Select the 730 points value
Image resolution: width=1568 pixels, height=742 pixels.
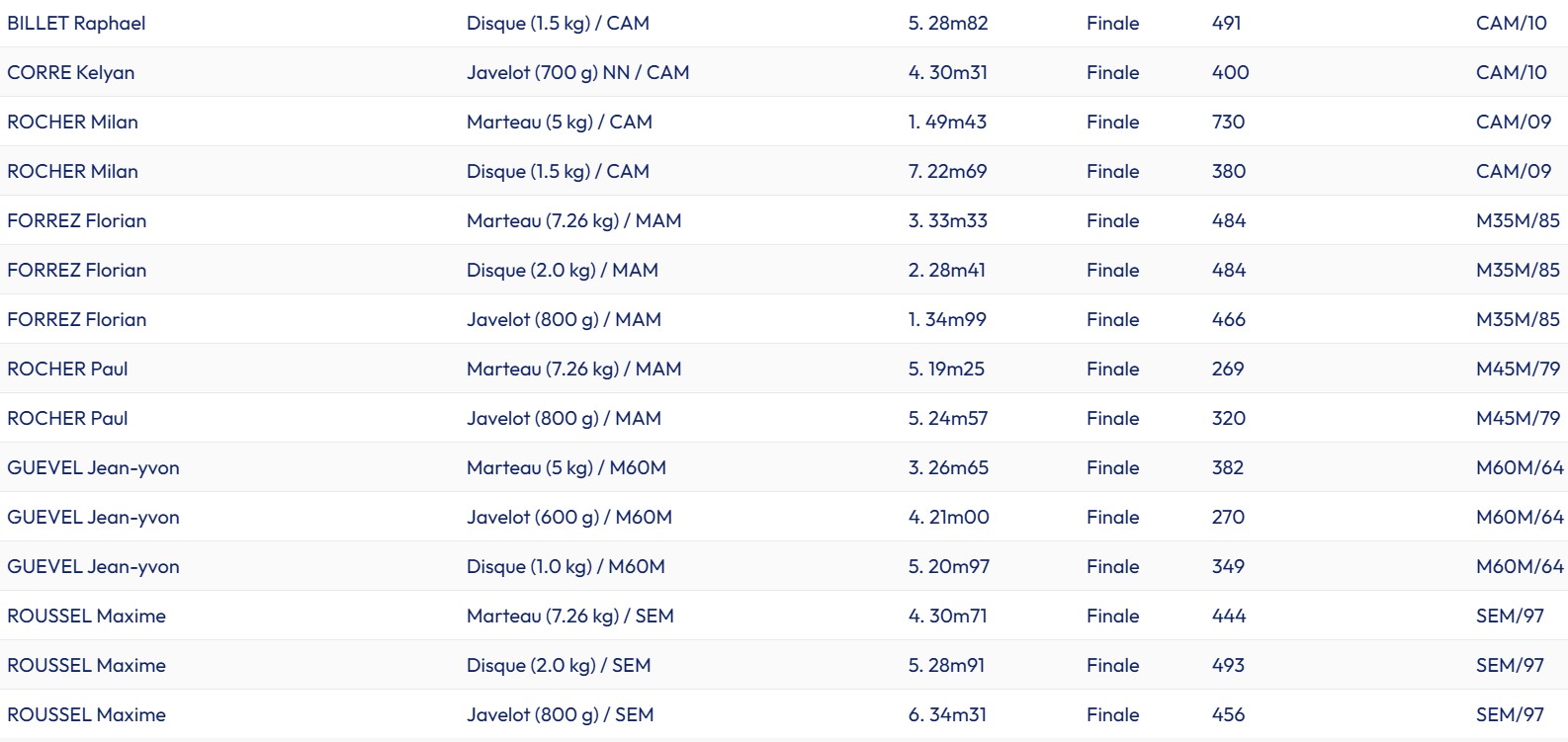click(x=1228, y=122)
